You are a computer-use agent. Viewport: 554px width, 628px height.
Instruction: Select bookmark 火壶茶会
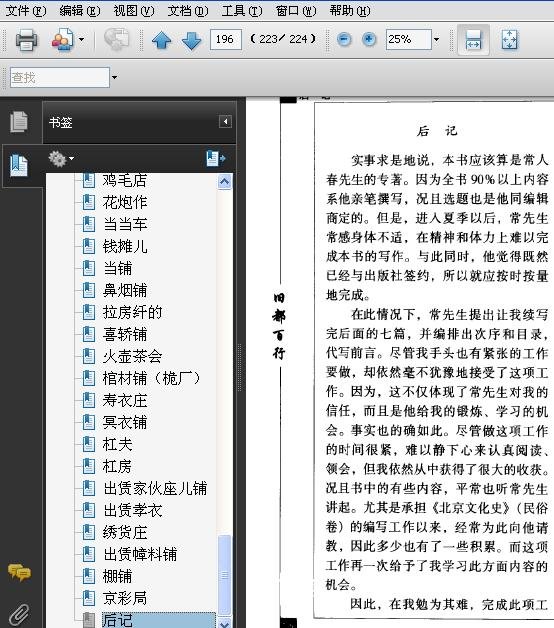[133, 356]
